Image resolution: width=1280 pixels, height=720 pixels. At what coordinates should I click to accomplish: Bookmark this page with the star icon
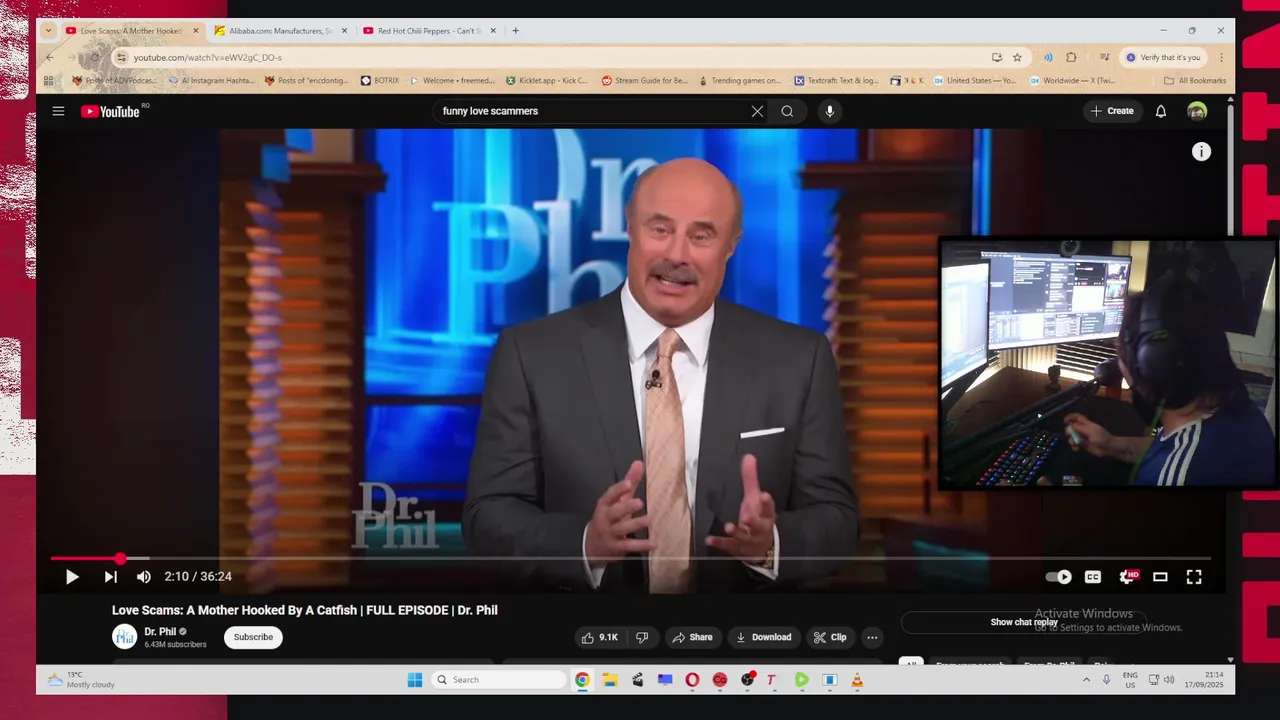coord(1017,58)
